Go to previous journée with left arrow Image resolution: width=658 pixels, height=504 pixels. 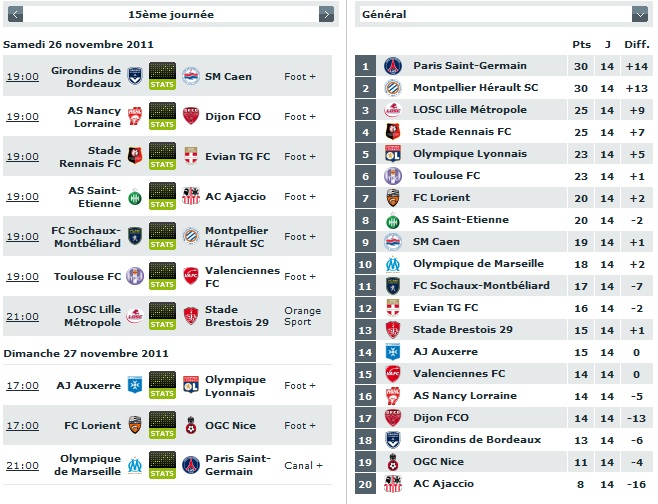(x=15, y=15)
